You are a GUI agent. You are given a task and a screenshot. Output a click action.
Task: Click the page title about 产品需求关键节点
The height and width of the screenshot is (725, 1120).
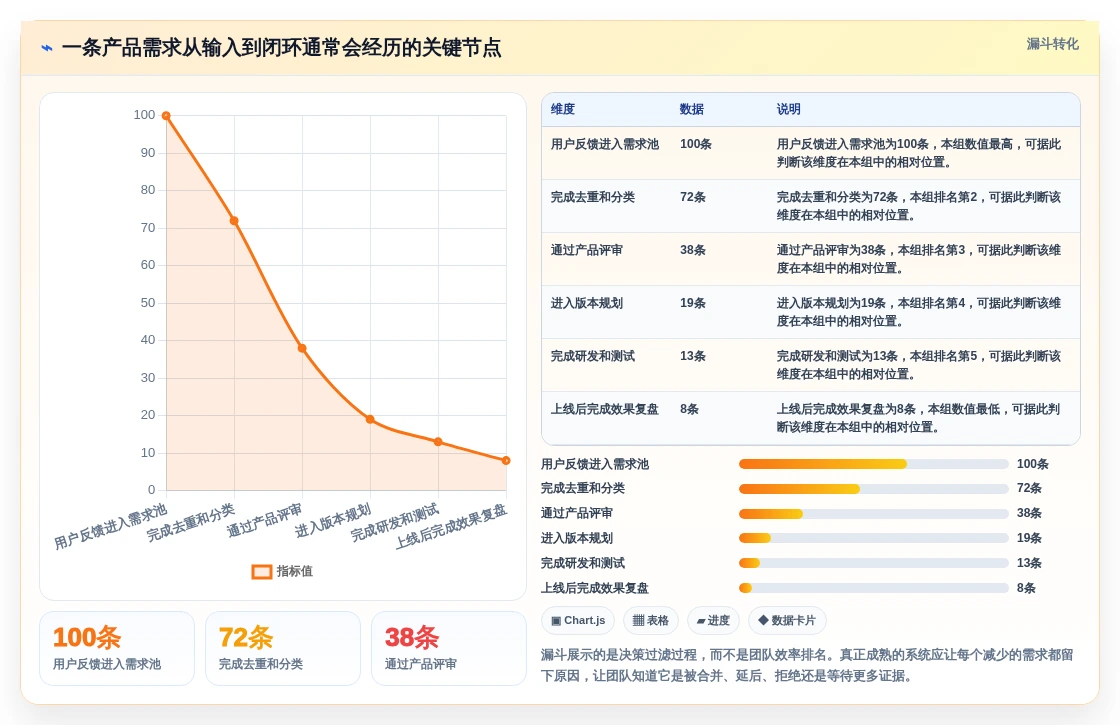click(281, 48)
